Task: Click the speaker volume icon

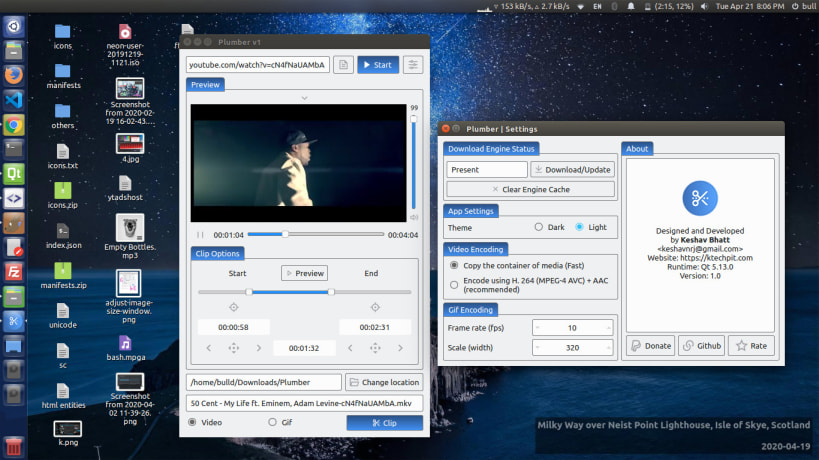Action: coord(414,217)
